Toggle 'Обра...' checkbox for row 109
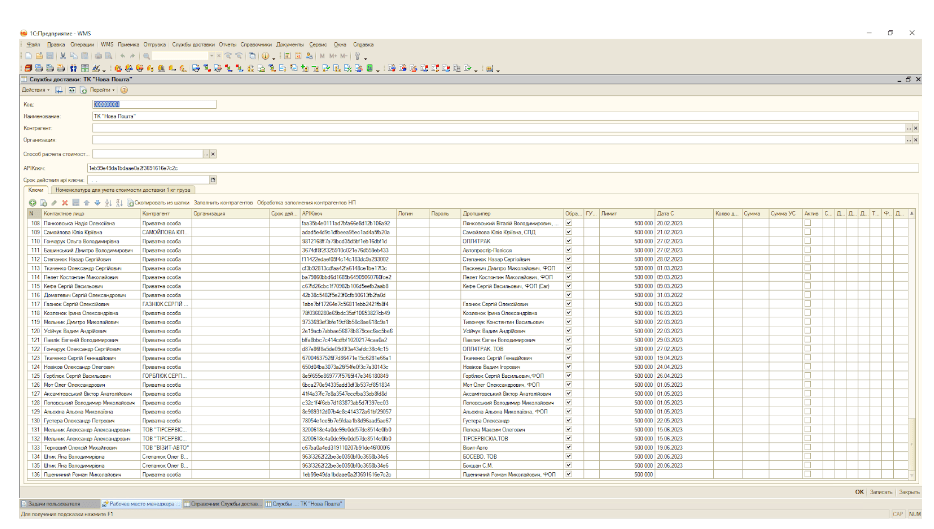The width and height of the screenshot is (934, 529). click(568, 231)
